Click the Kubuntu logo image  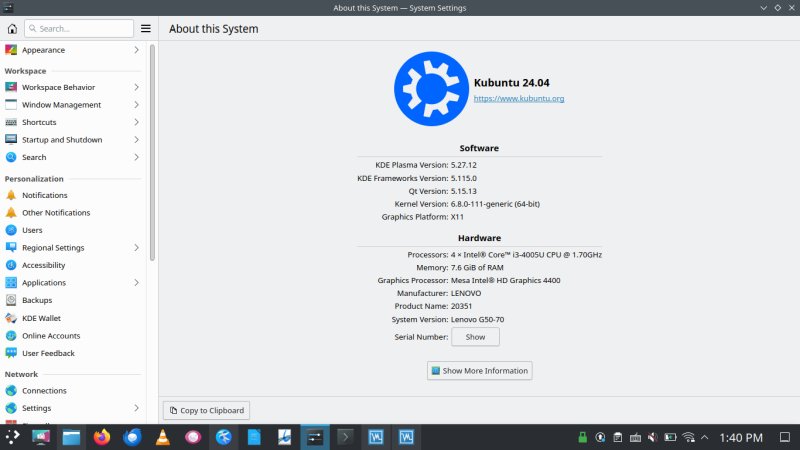click(431, 89)
